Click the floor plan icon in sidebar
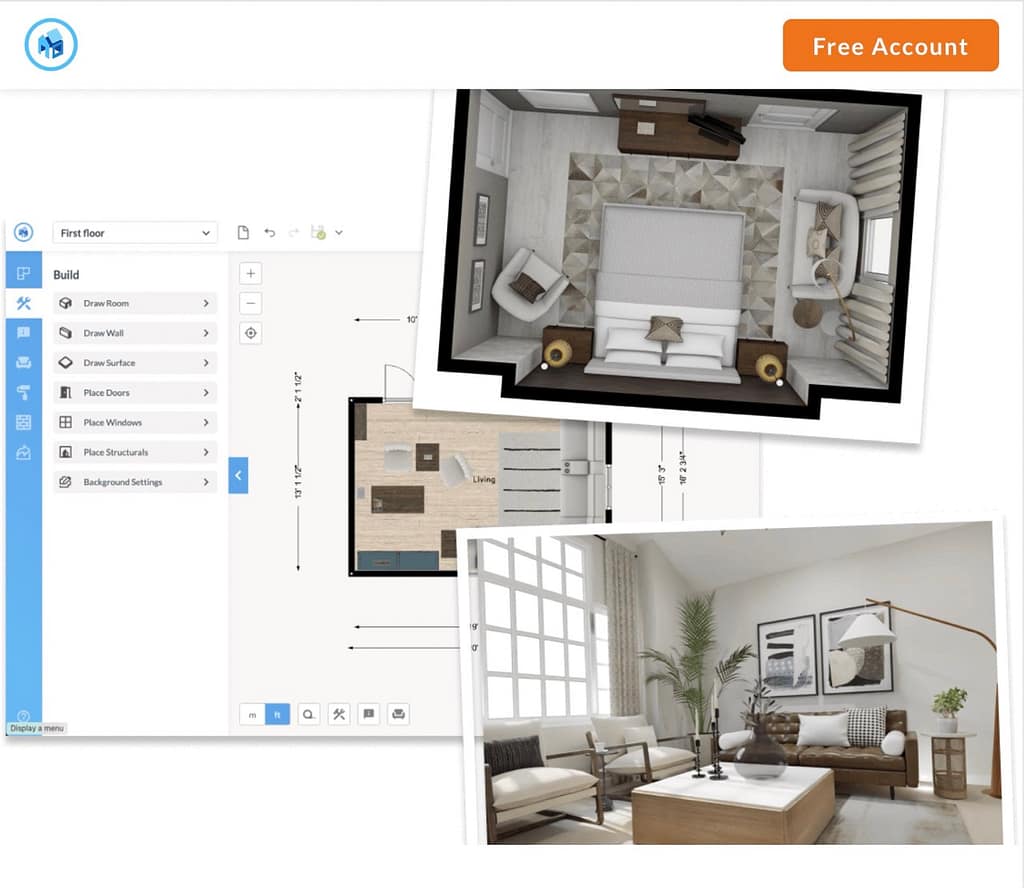 tap(23, 273)
